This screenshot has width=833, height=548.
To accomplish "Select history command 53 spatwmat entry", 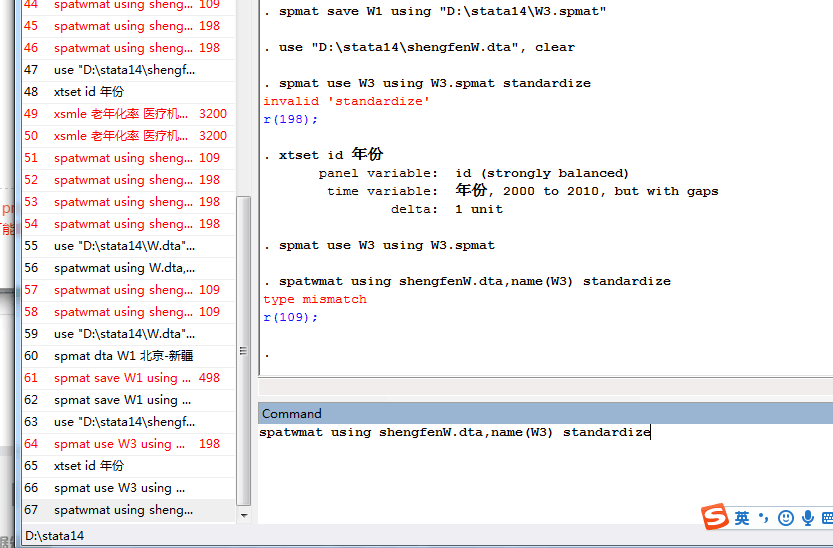I will point(129,202).
